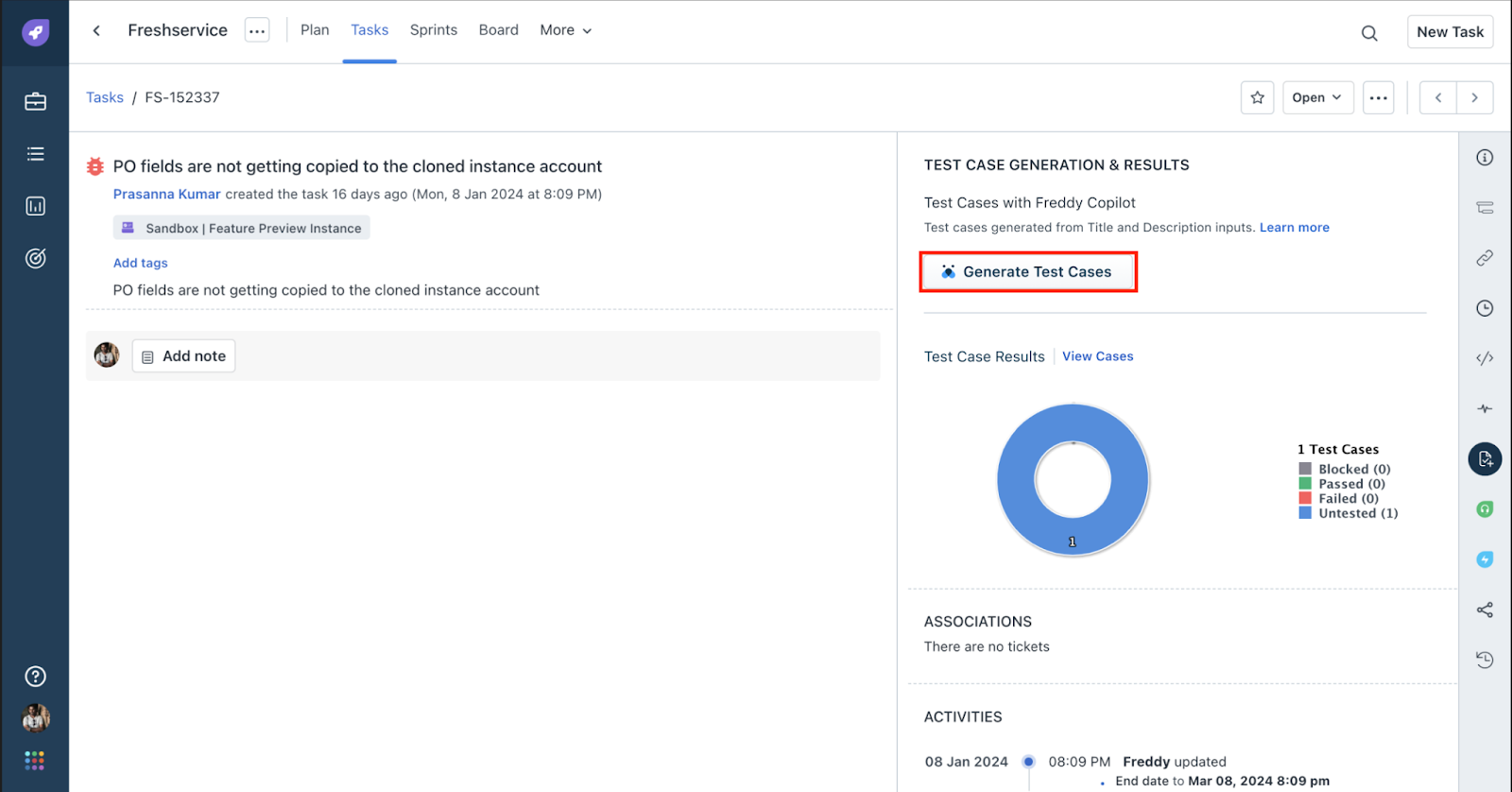Toggle Blocked (0) gray legend swatch
Screen dimensions: 1512x792
pos(1305,469)
